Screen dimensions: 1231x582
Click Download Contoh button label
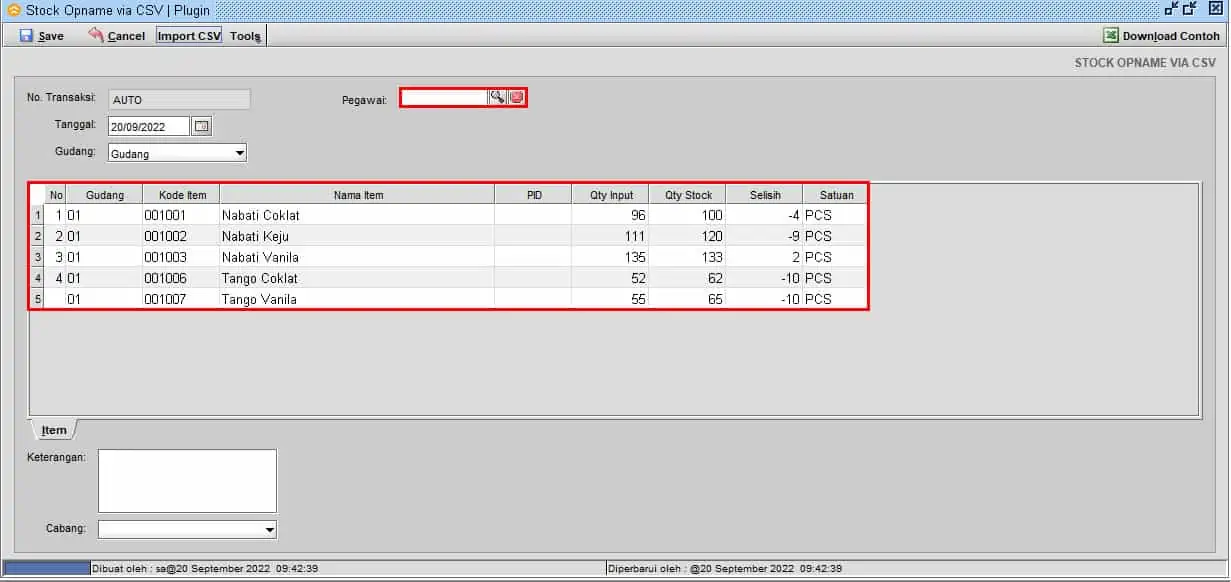pos(1171,36)
